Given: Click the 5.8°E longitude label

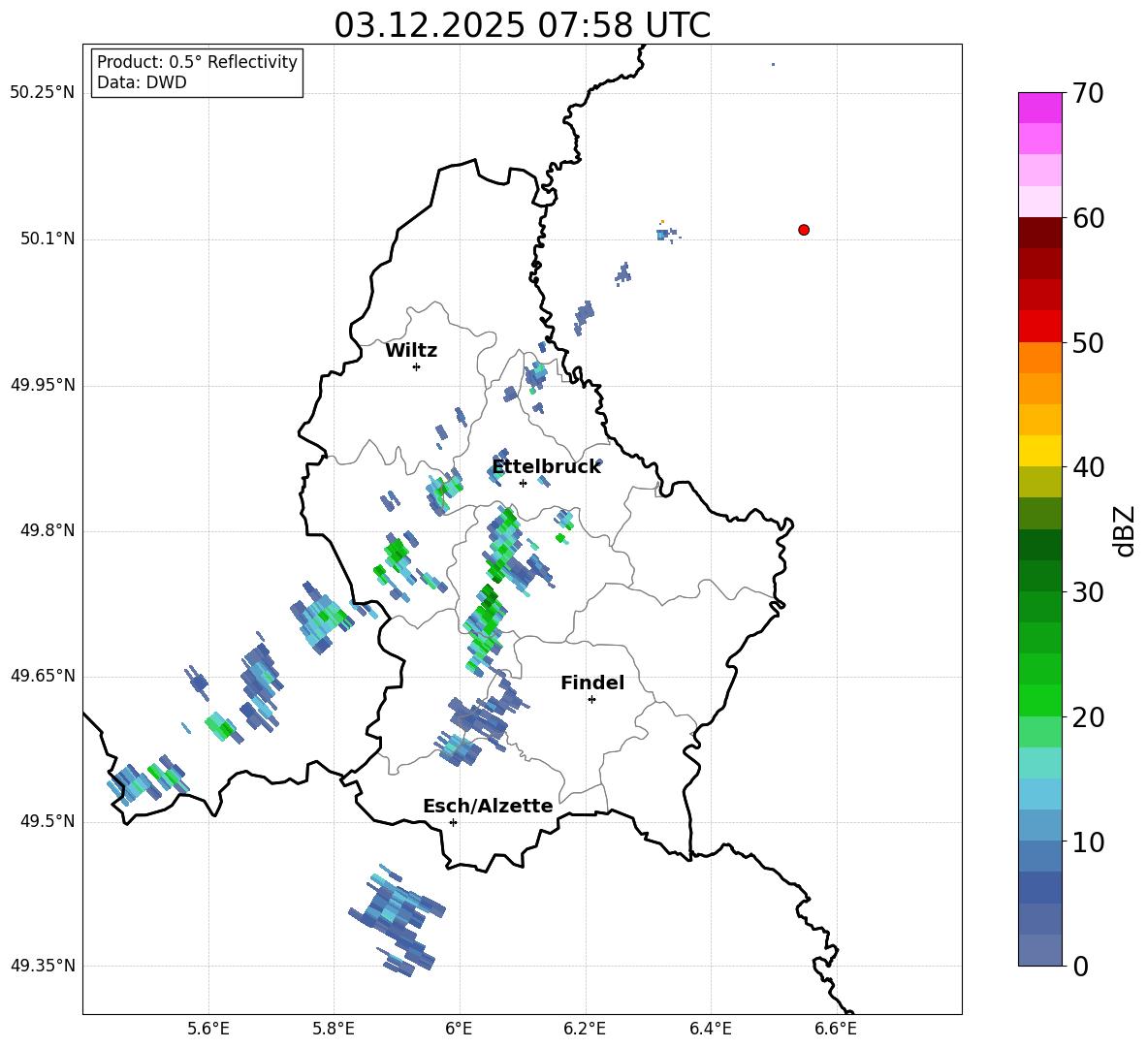Looking at the screenshot, I should (x=334, y=1029).
